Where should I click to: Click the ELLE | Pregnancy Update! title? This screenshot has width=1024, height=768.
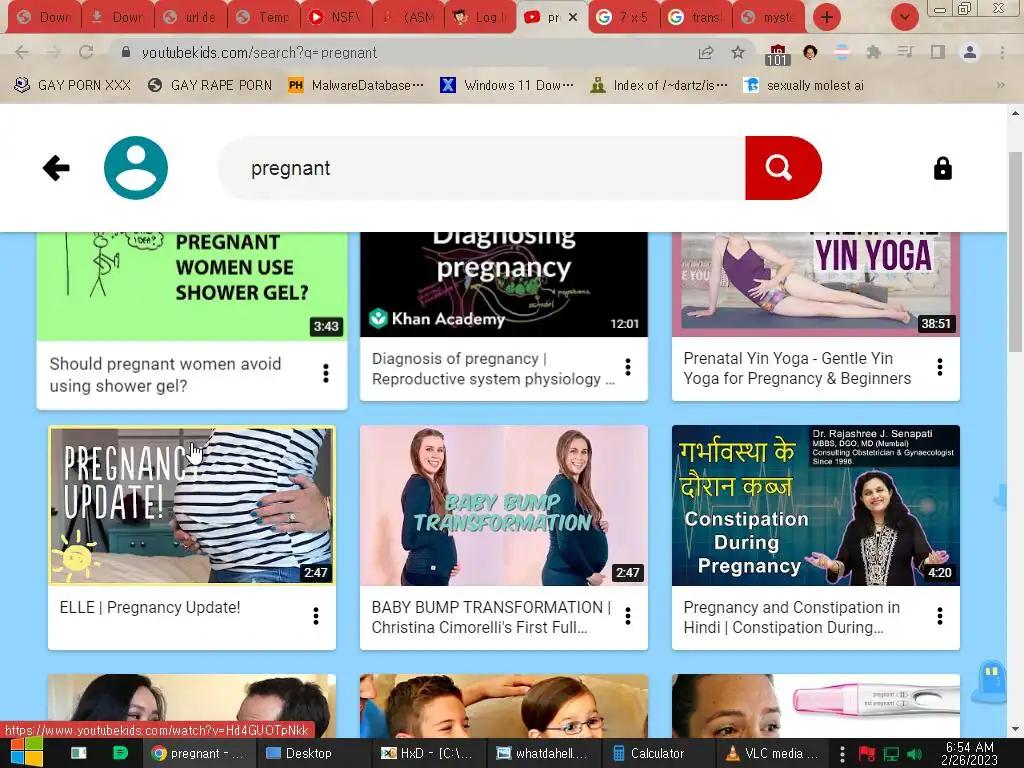[150, 607]
